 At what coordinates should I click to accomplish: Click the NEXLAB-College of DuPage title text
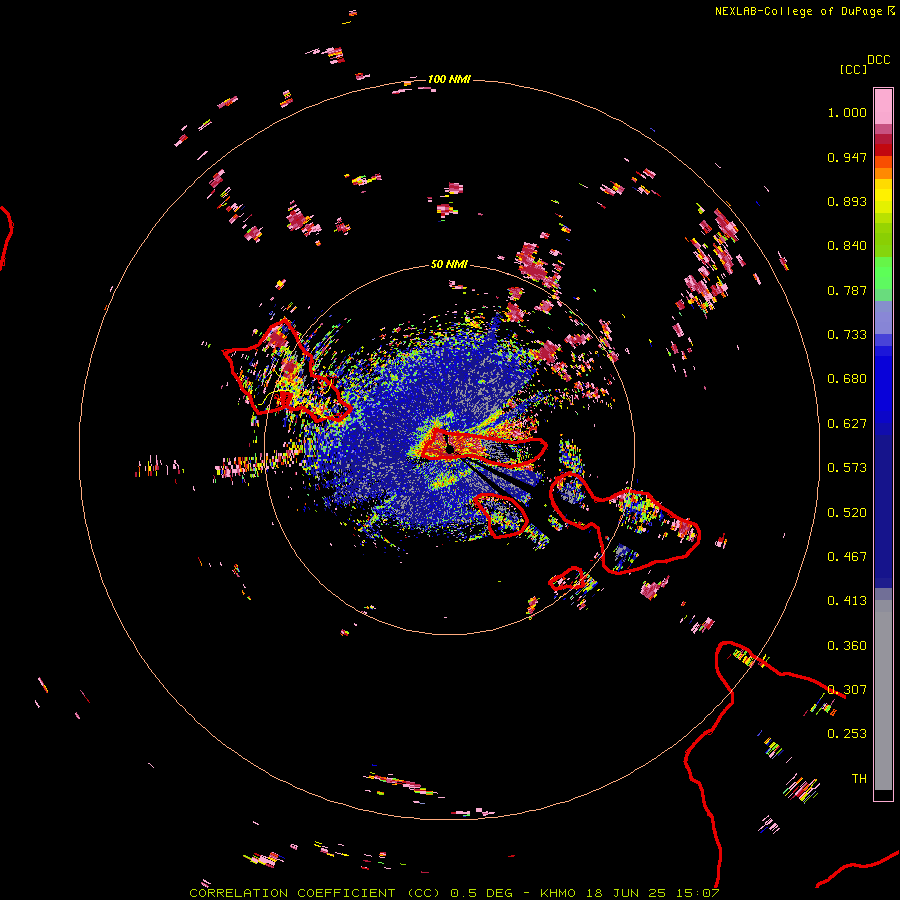[x=798, y=11]
